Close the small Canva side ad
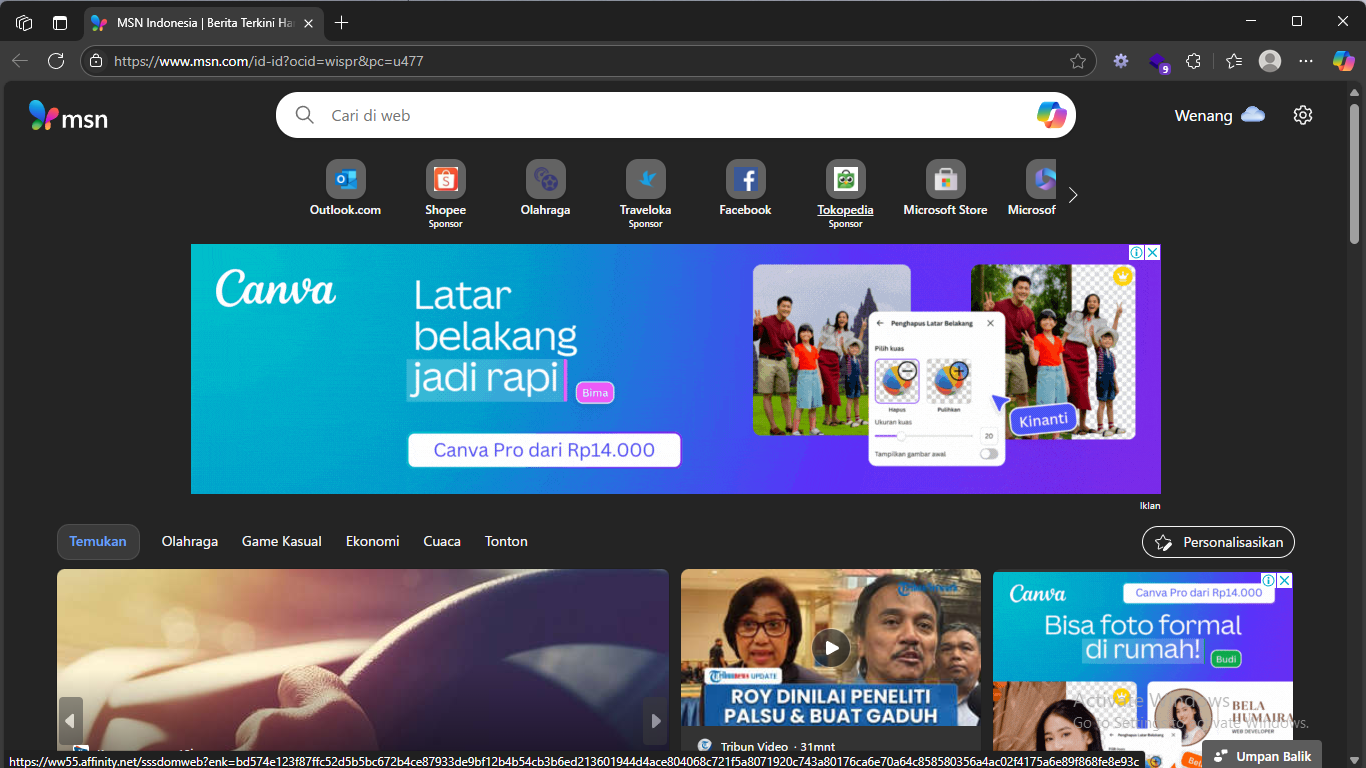 tap(1285, 580)
